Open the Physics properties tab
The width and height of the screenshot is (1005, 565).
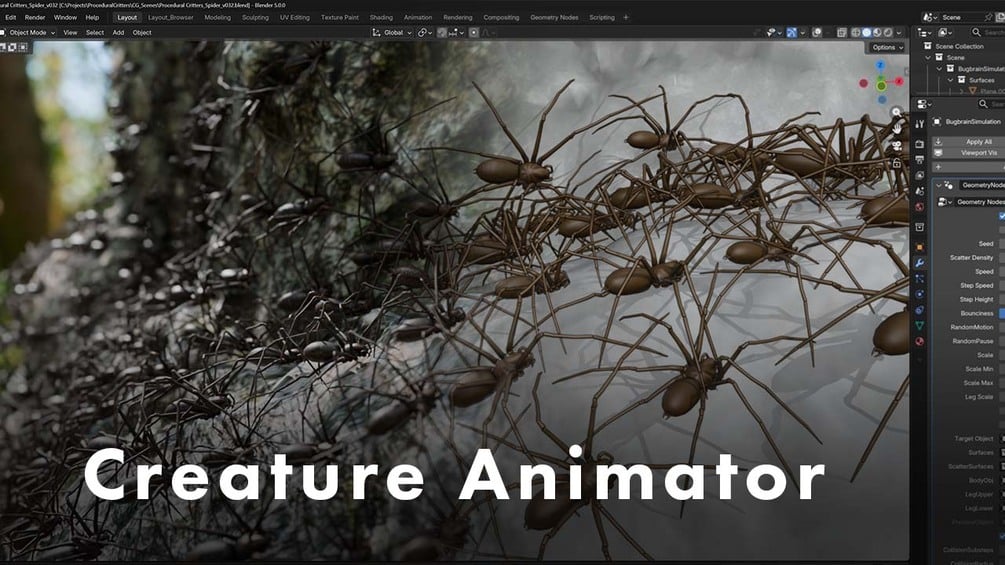pos(919,295)
